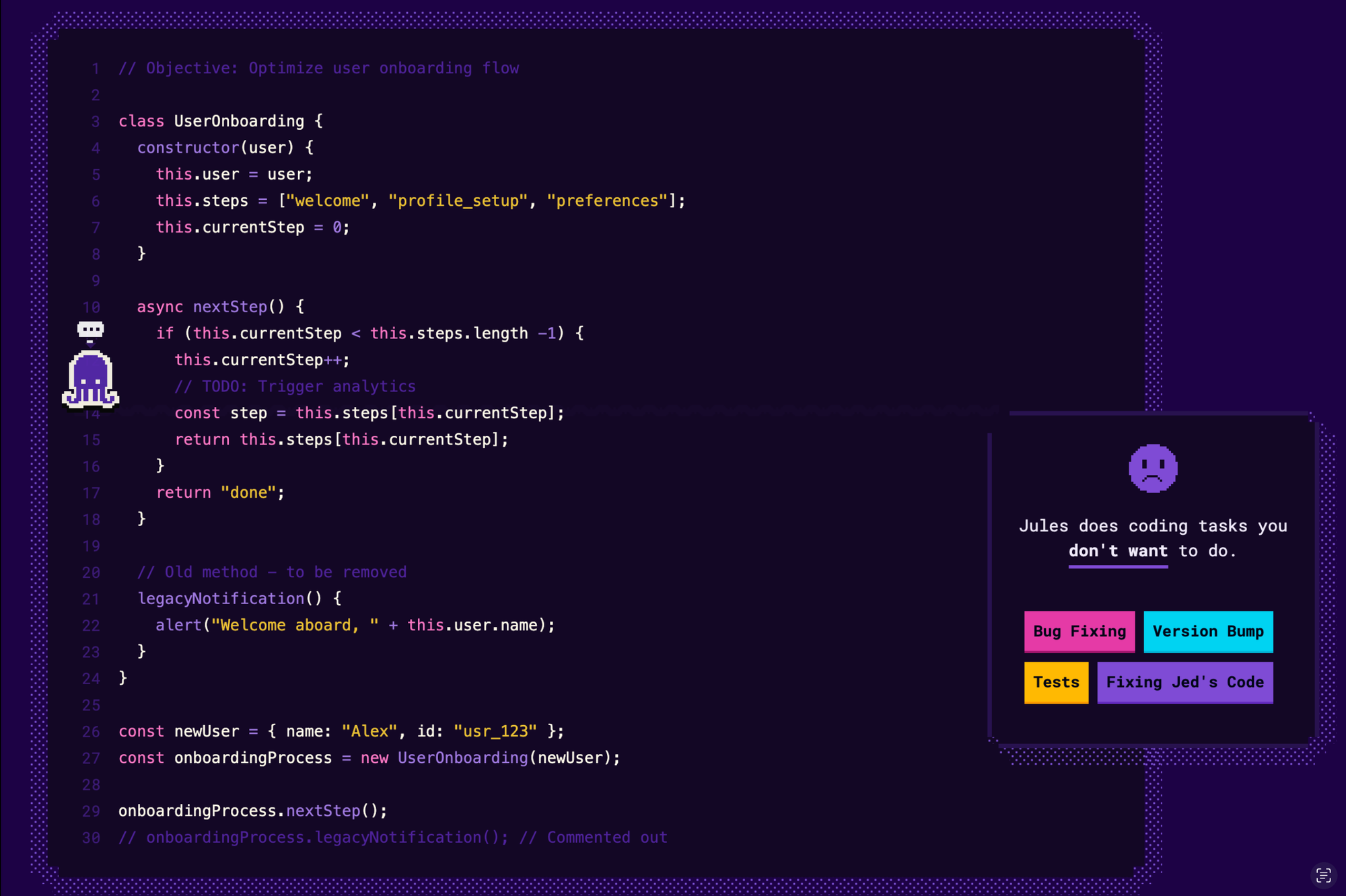Click the commented-out legacyNotification call line
This screenshot has height=896, width=1346.
click(x=392, y=837)
